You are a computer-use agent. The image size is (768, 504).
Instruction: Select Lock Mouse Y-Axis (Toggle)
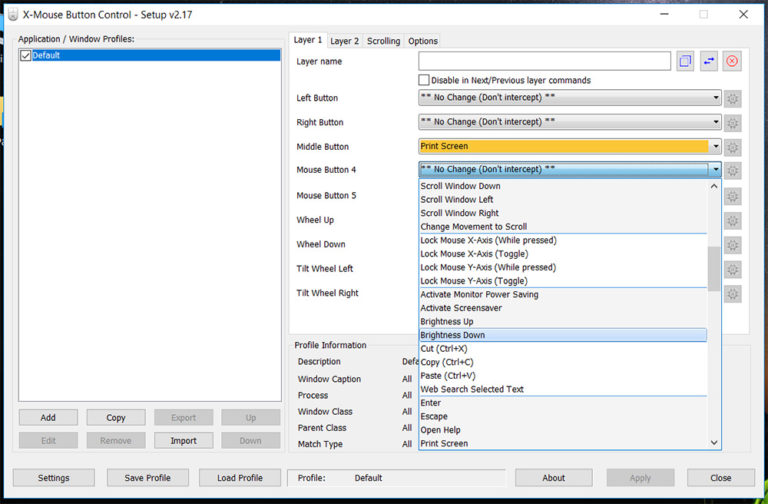pos(563,281)
